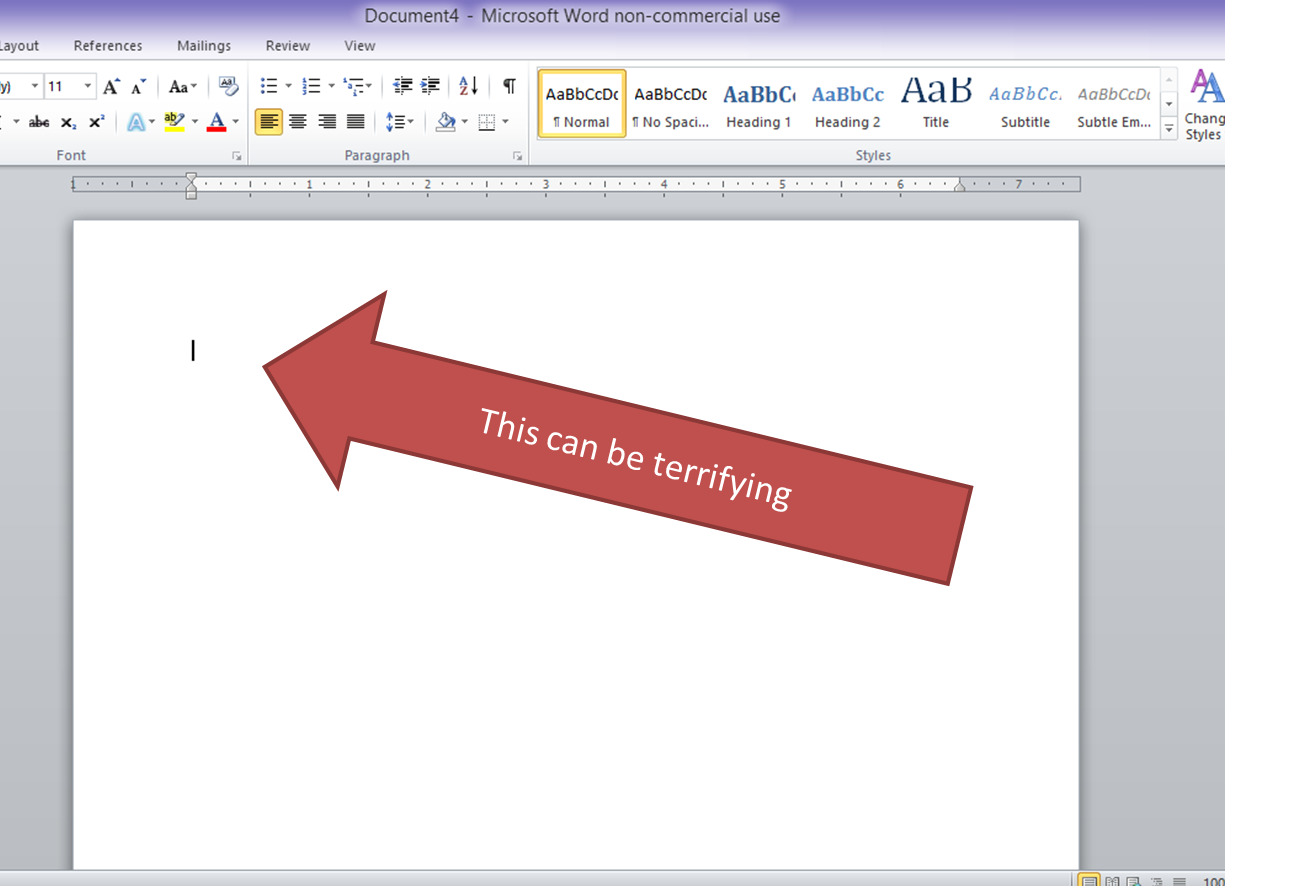This screenshot has height=886, width=1300.
Task: Open the font size dropdown
Action: click(x=88, y=87)
